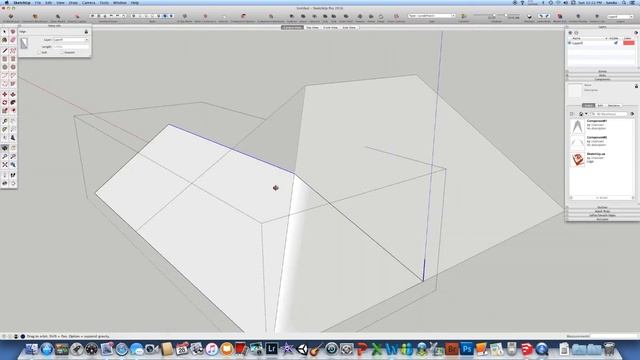Open the Components navigation dropdown arrow
This screenshot has width=640, height=360.
coord(586,114)
